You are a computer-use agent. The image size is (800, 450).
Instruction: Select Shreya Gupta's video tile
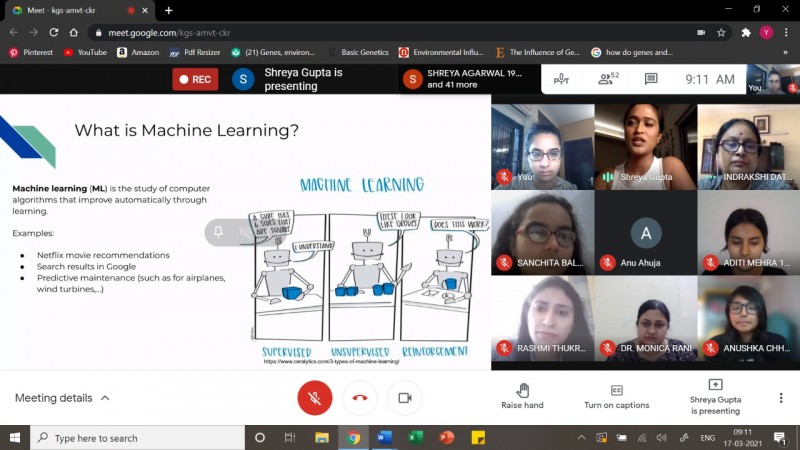(x=645, y=146)
